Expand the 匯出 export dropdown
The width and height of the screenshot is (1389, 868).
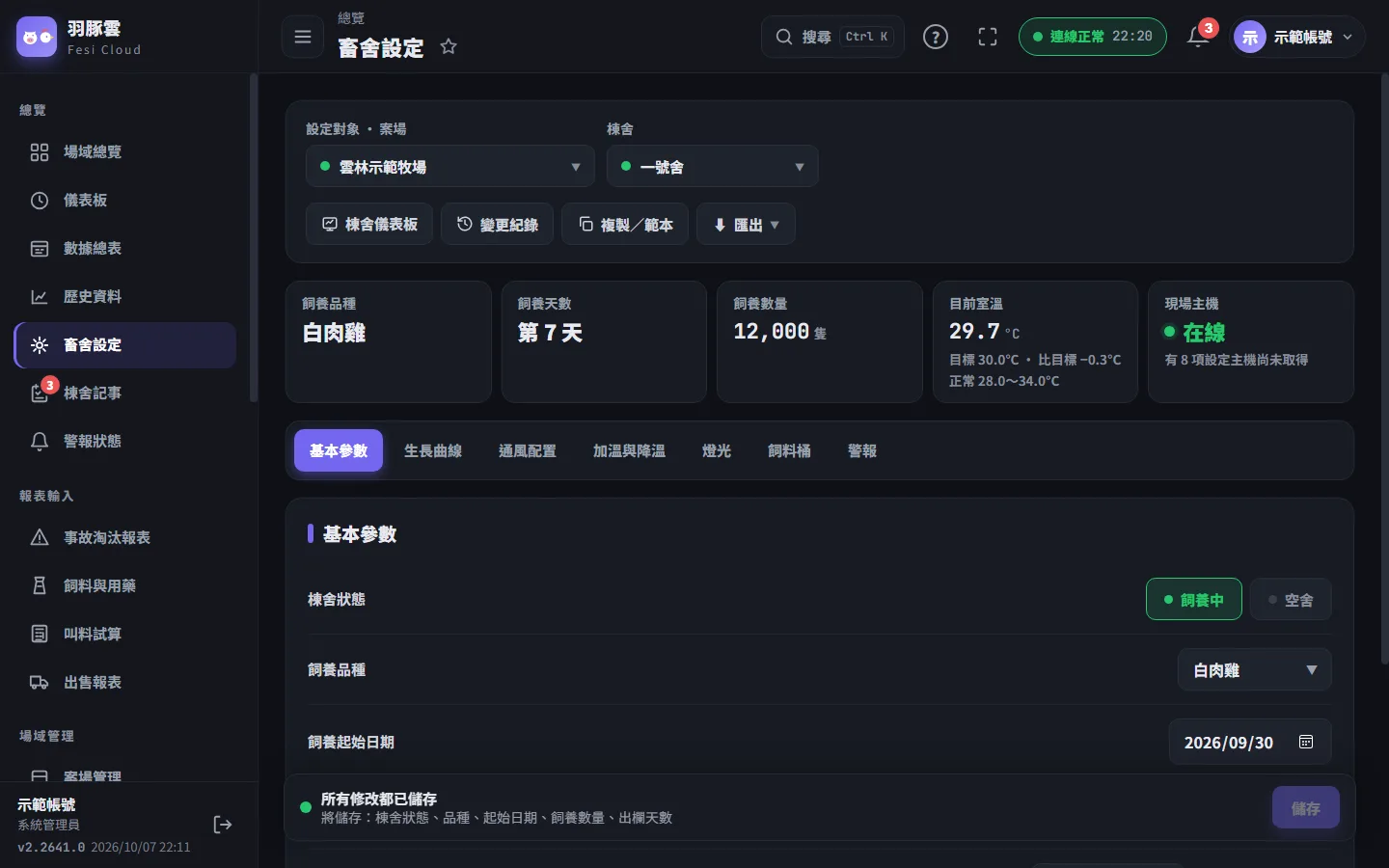coord(746,225)
